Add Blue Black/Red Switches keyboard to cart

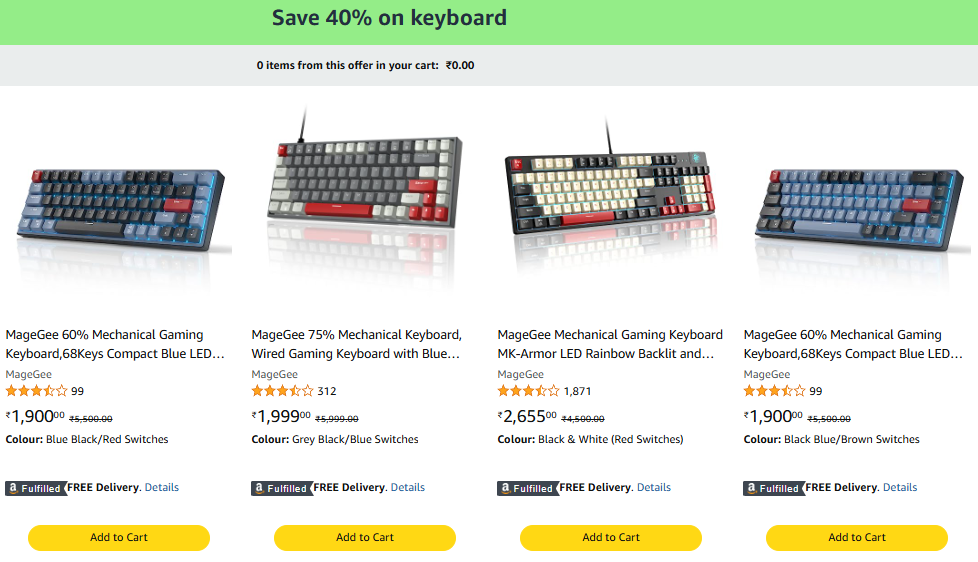pyautogui.click(x=119, y=537)
